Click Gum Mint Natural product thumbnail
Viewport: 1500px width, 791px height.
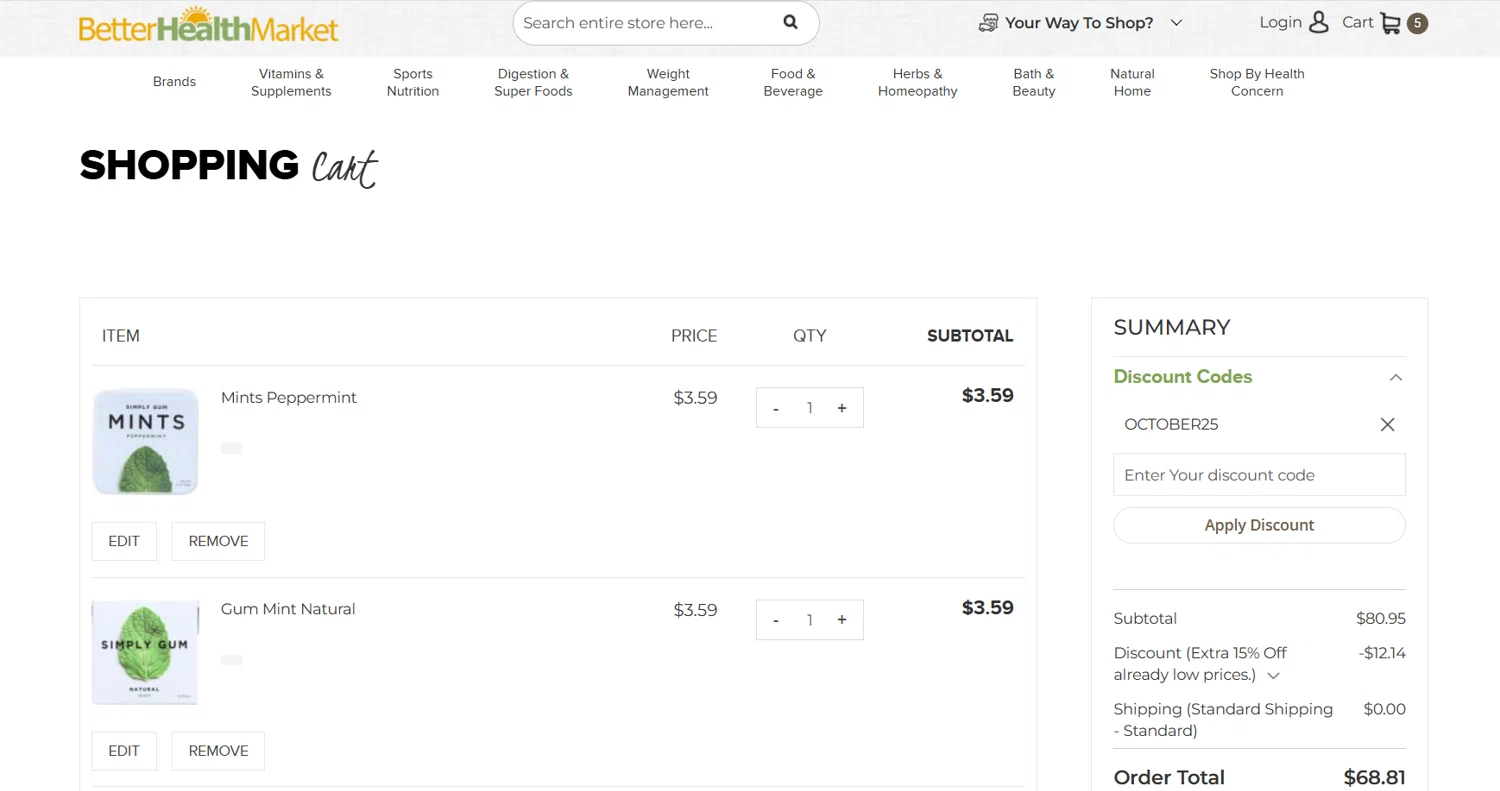coord(146,652)
